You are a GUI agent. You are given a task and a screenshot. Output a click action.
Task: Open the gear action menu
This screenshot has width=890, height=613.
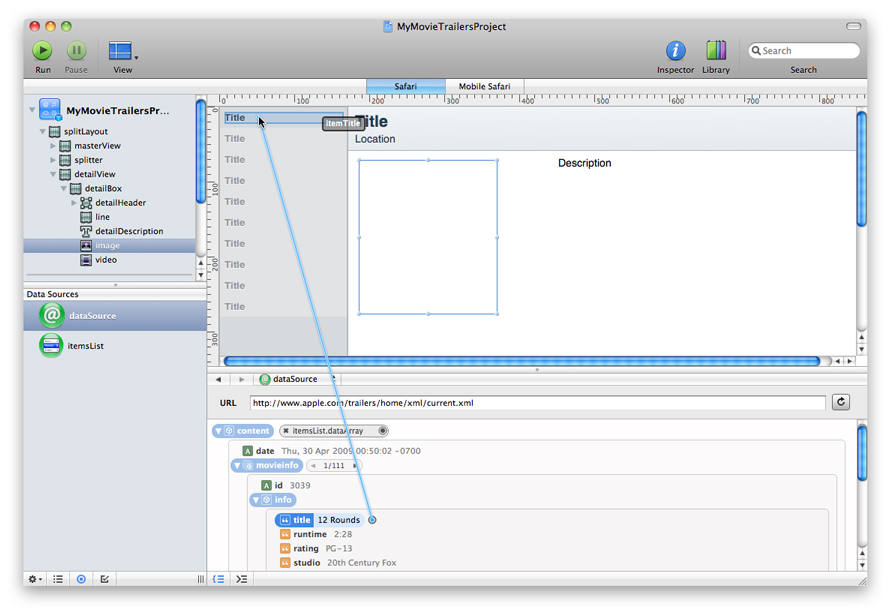coord(35,579)
